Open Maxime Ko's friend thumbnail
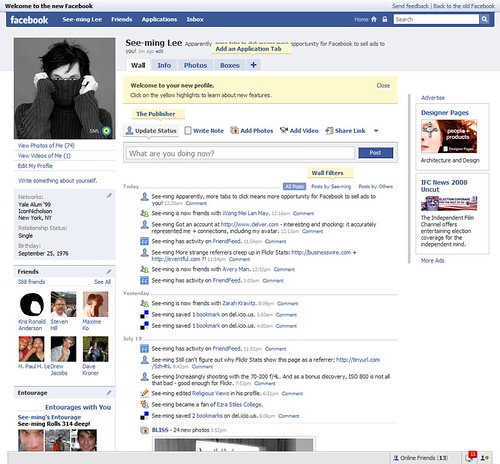The image size is (500, 464). click(x=96, y=304)
